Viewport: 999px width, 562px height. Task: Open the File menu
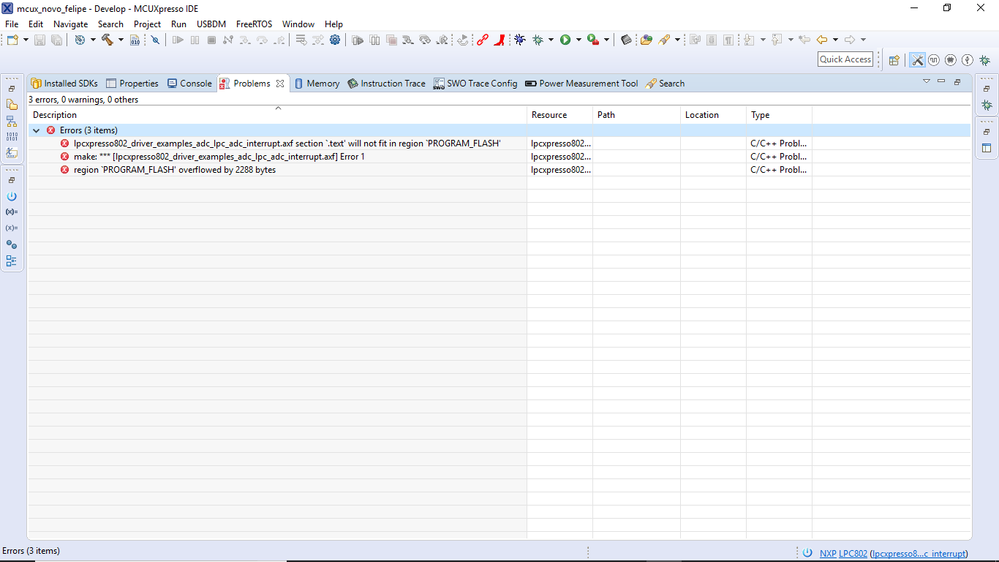(11, 24)
